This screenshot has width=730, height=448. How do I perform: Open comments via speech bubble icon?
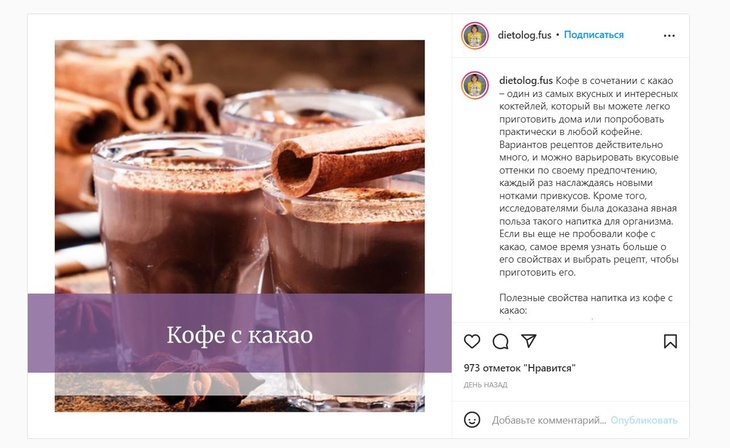point(500,341)
